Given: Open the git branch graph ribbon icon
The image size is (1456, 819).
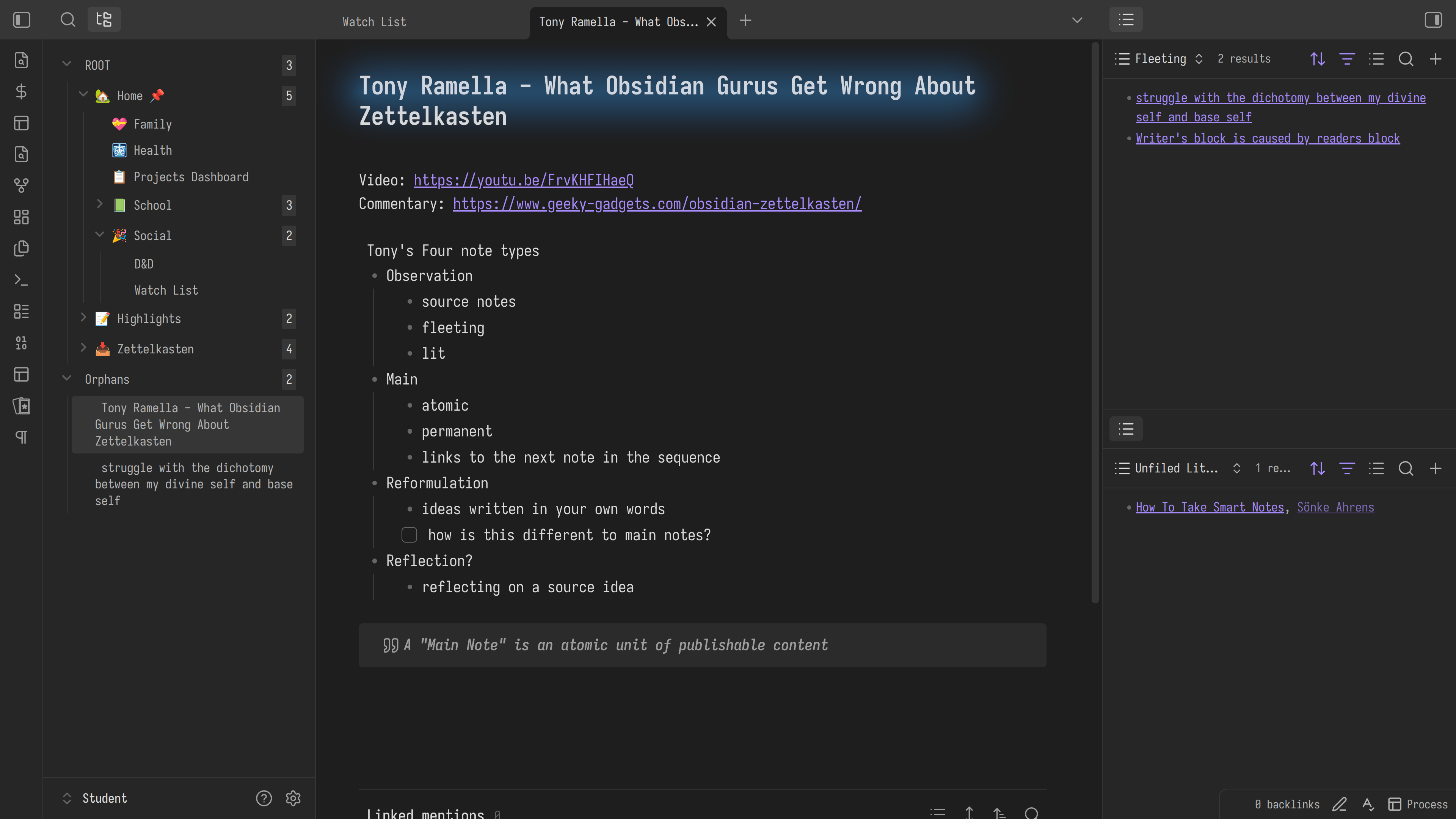Looking at the screenshot, I should (22, 185).
